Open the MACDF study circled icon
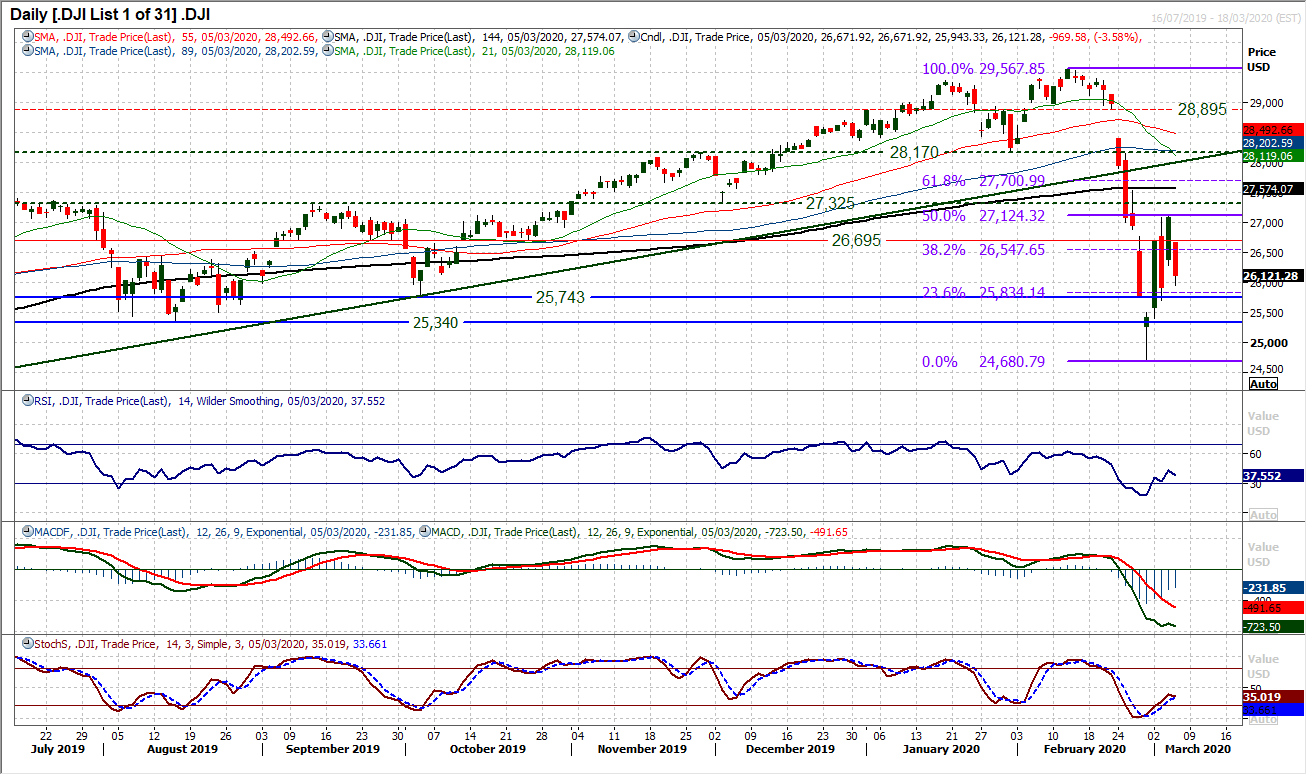The width and height of the screenshot is (1307, 775). 26,532
